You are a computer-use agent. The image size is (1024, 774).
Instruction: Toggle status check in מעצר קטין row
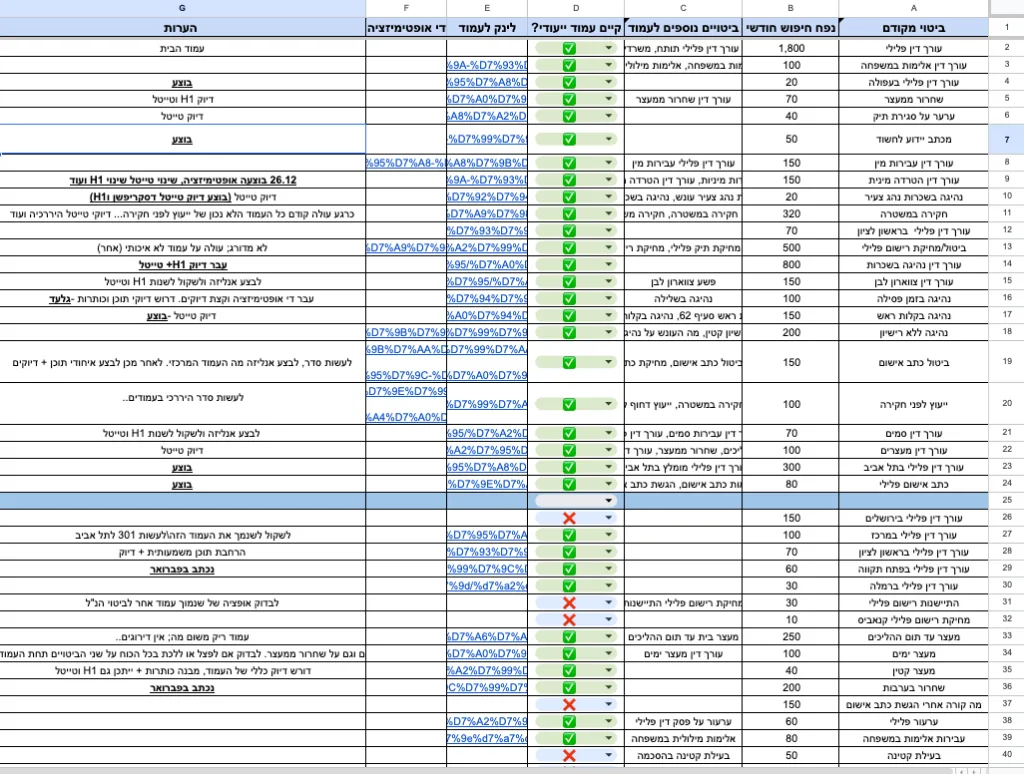point(569,671)
